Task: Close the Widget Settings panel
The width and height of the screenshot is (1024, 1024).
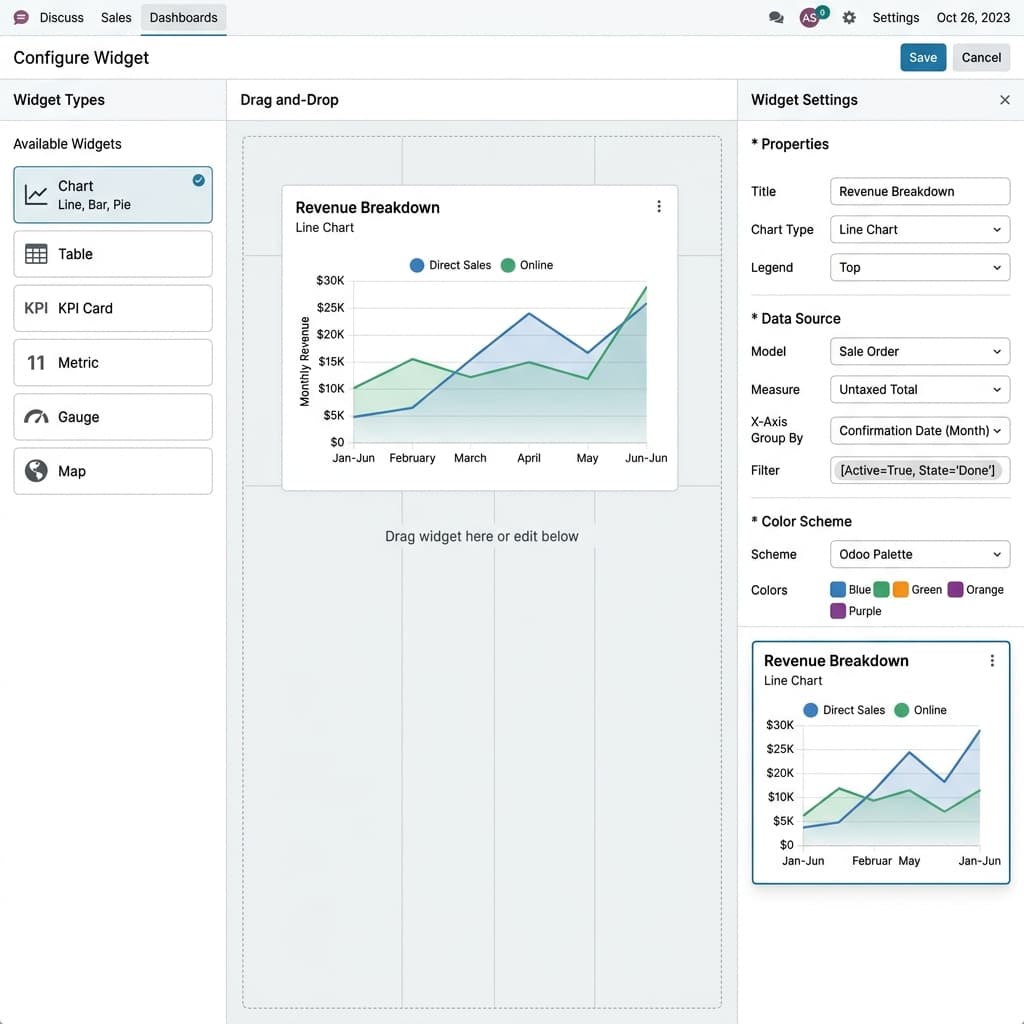Action: [x=1004, y=100]
